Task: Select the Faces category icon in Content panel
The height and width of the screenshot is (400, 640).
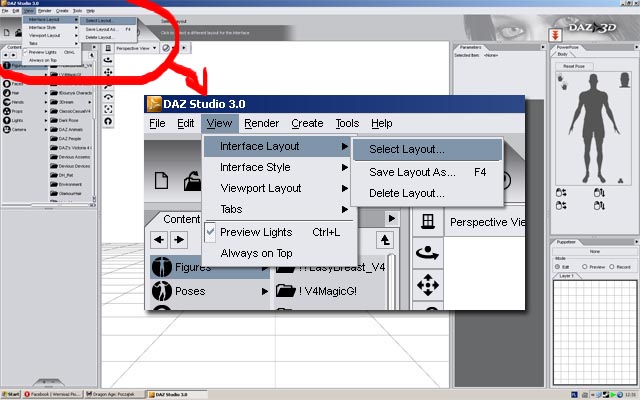Action: click(x=7, y=84)
